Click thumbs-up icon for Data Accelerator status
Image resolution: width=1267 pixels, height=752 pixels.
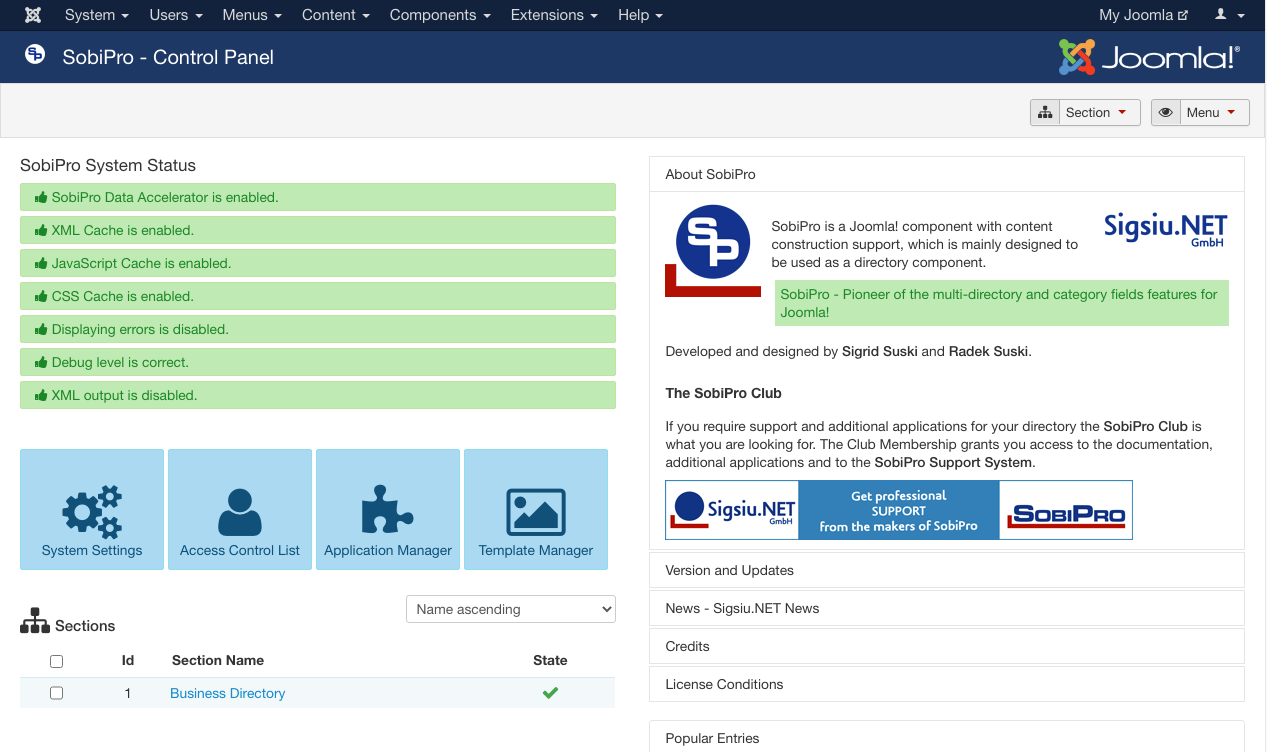41,198
